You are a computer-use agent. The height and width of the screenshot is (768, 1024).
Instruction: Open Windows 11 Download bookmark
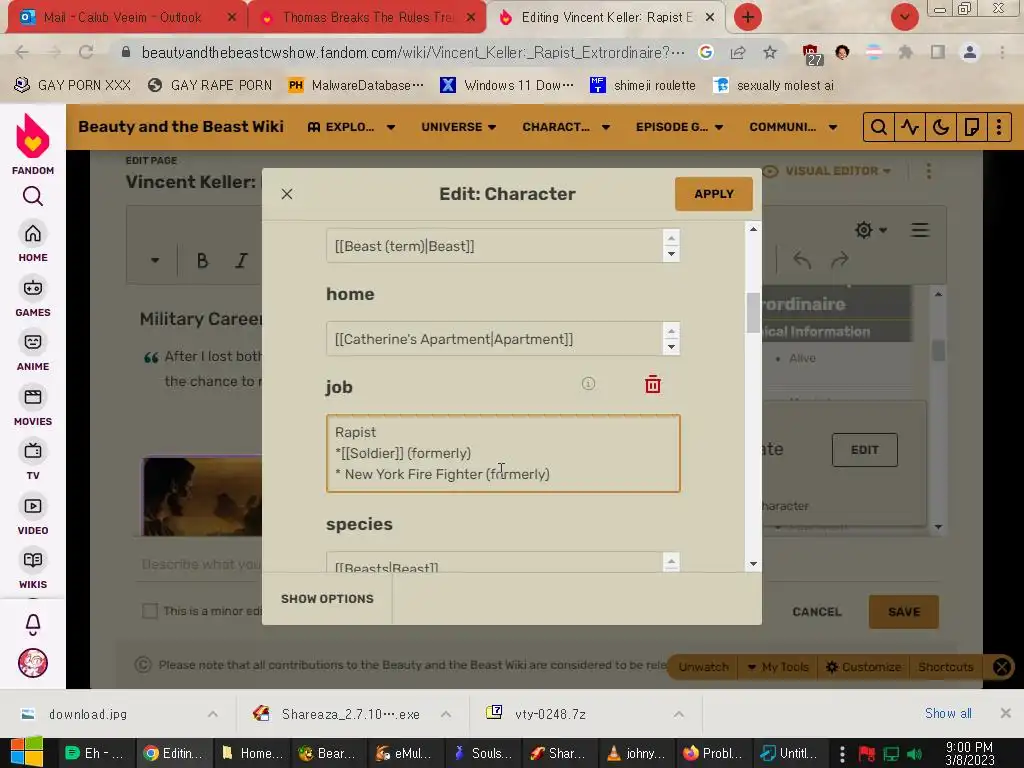(507, 86)
